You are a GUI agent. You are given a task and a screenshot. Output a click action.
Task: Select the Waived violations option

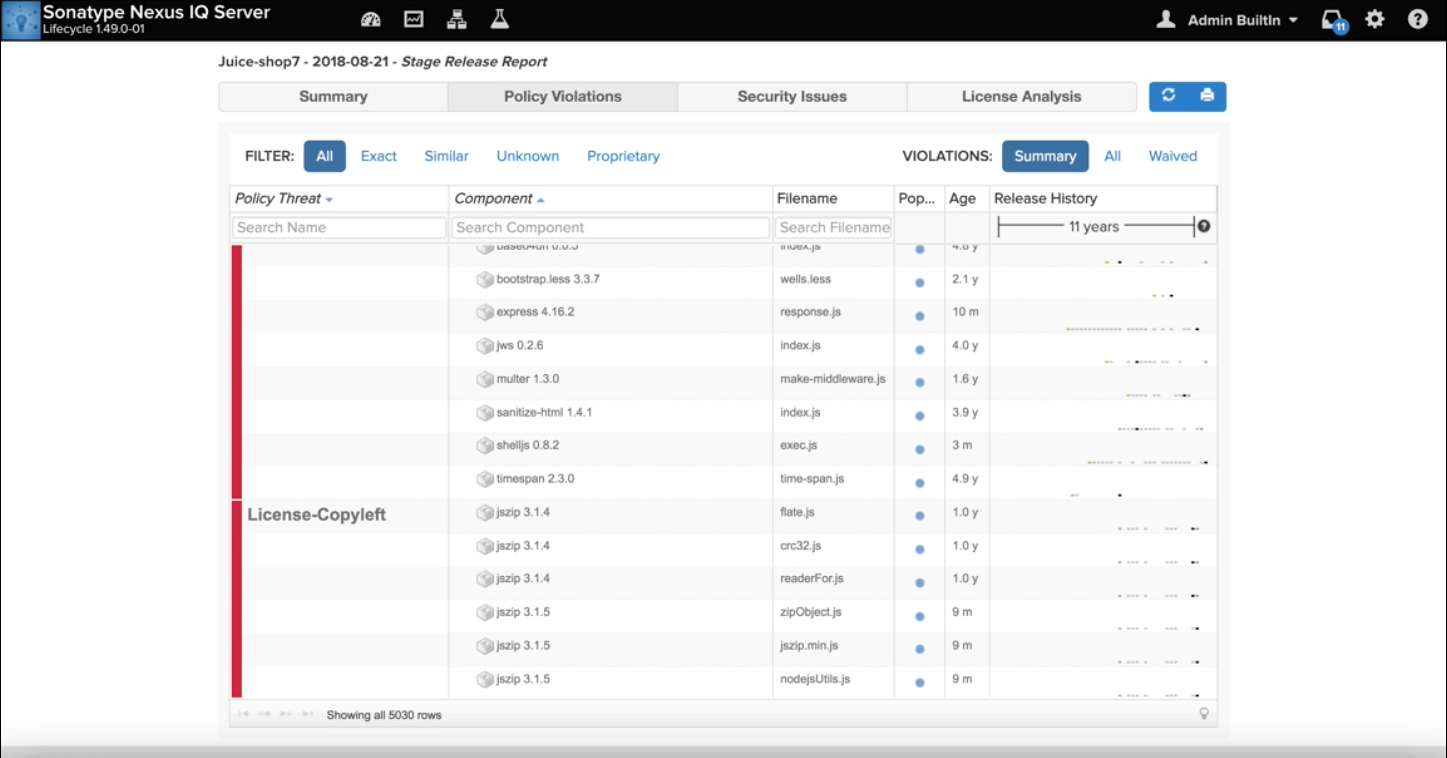1172,156
